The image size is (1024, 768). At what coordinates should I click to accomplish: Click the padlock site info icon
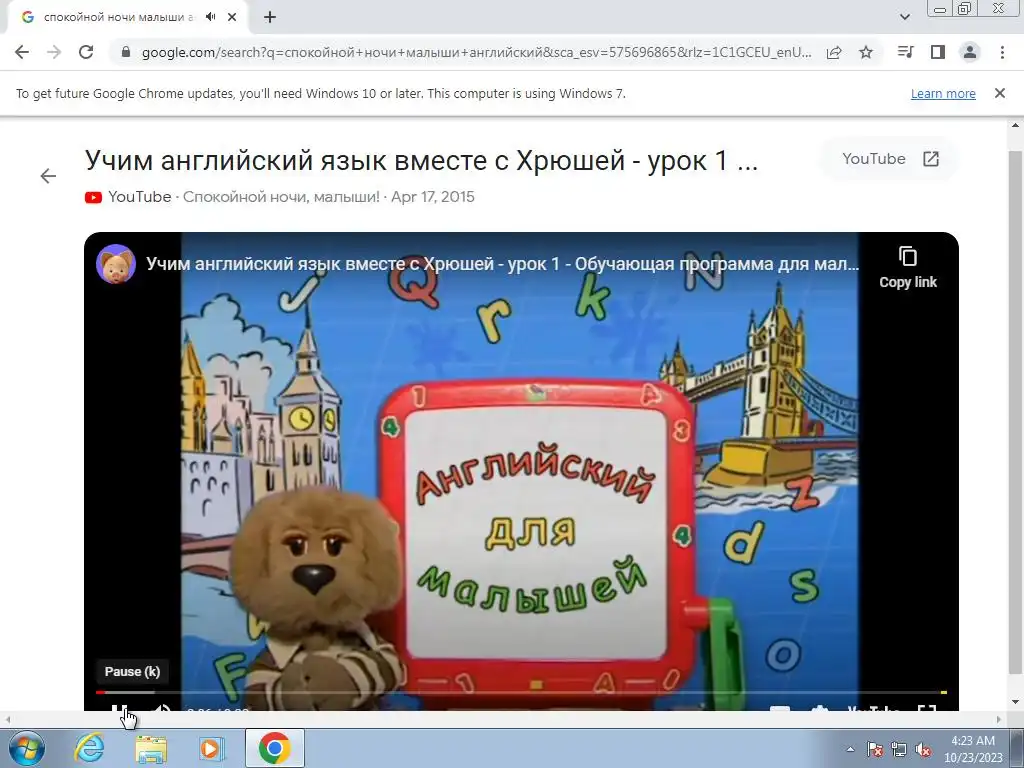(126, 52)
